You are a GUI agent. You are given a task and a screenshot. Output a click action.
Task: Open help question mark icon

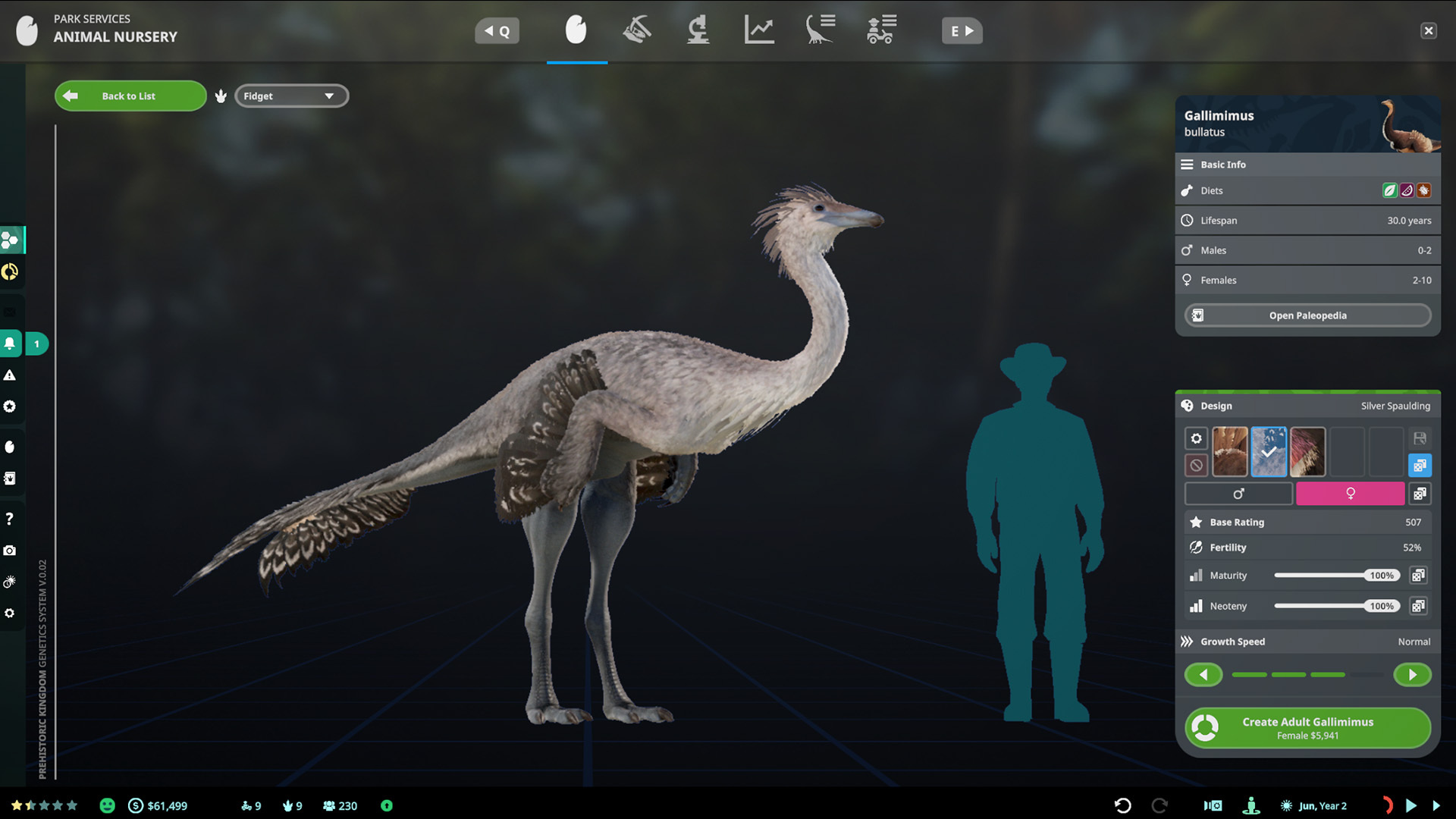10,519
